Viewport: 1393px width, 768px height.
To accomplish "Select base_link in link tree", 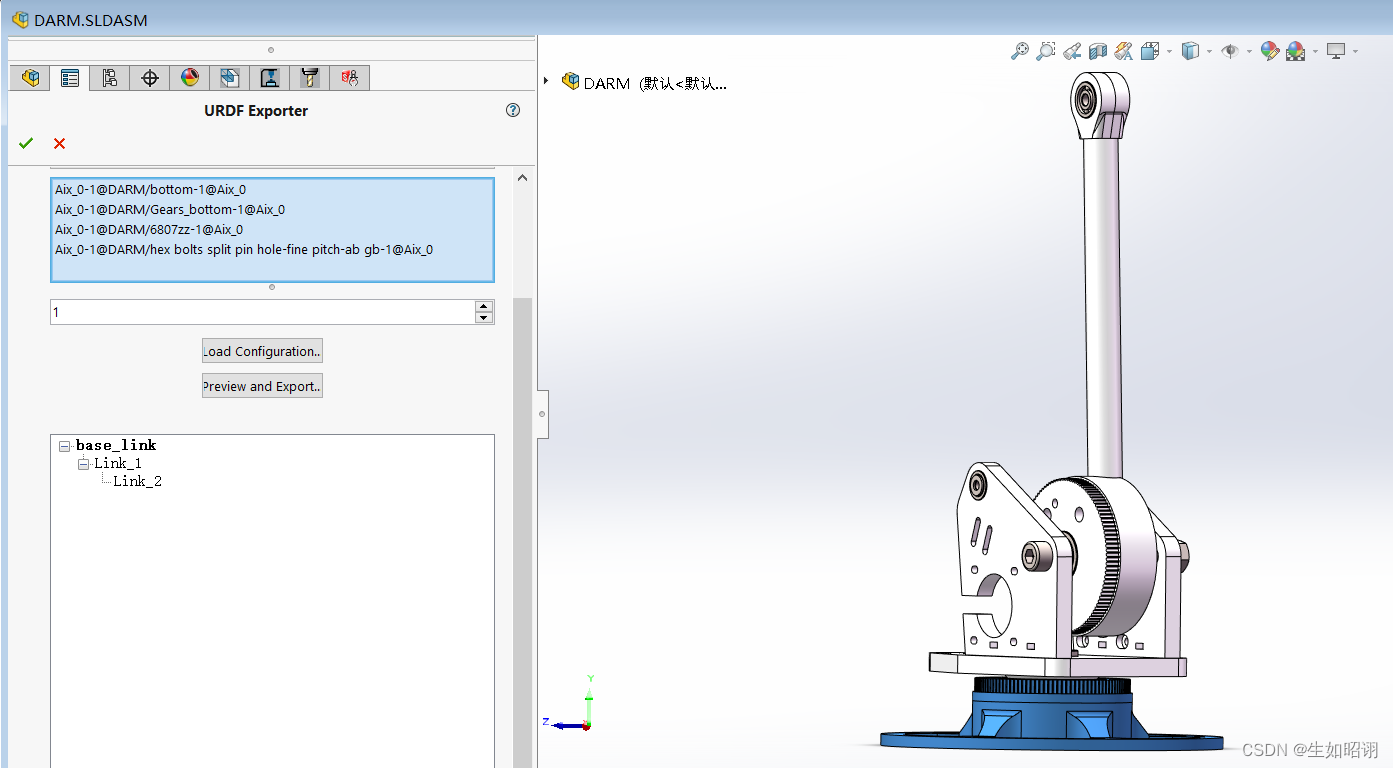I will tap(116, 445).
